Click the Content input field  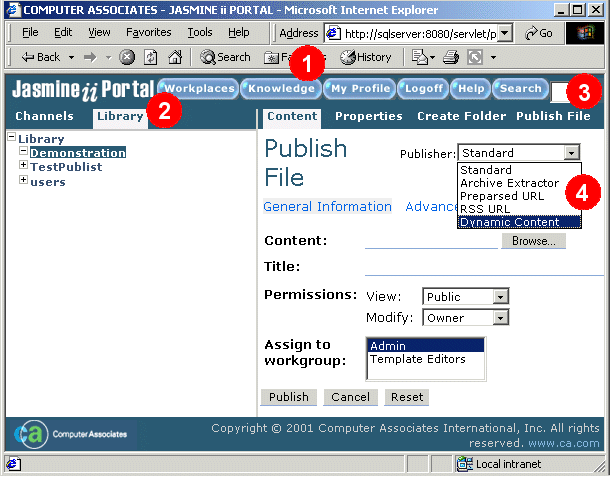click(x=431, y=241)
